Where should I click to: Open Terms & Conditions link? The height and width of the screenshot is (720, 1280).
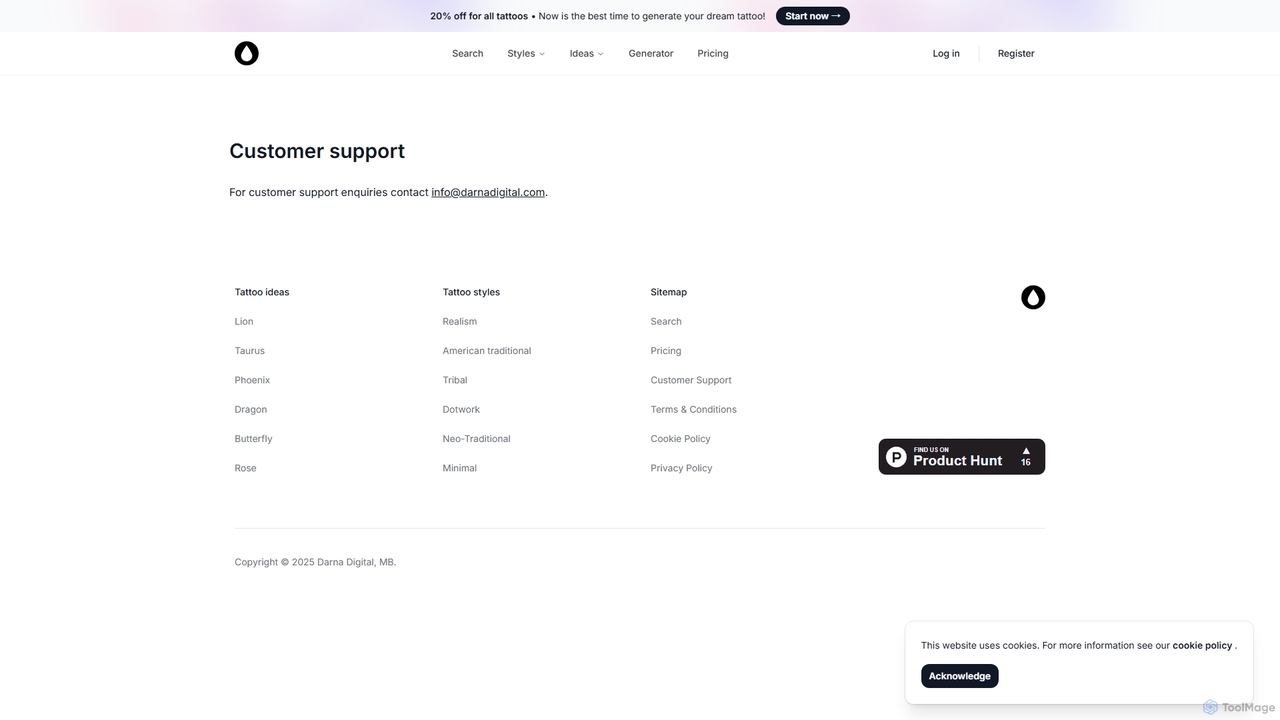click(694, 410)
